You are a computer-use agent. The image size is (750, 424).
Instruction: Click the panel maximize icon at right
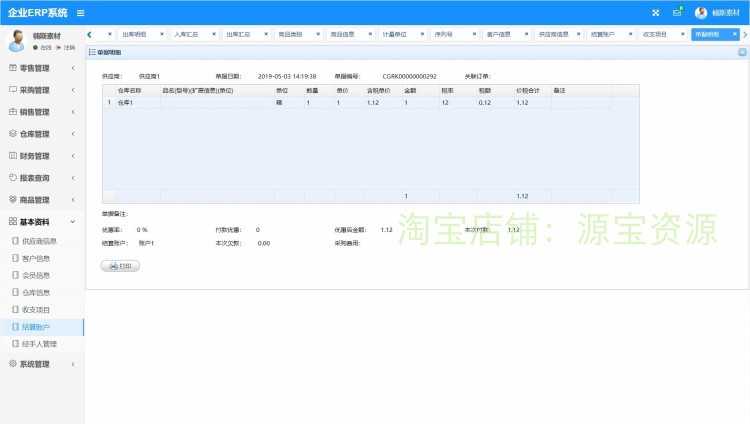[x=742, y=52]
